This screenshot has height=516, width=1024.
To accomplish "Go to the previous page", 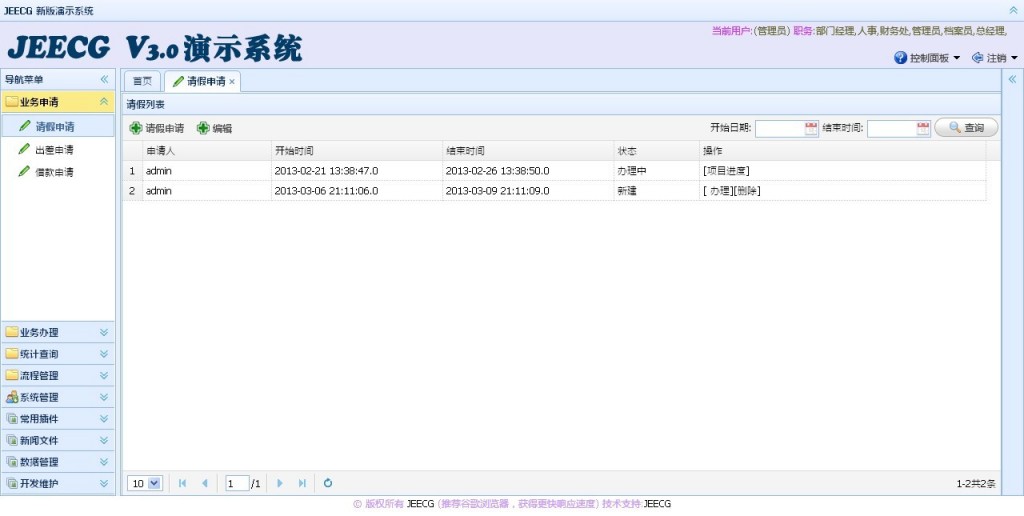I will click(204, 483).
